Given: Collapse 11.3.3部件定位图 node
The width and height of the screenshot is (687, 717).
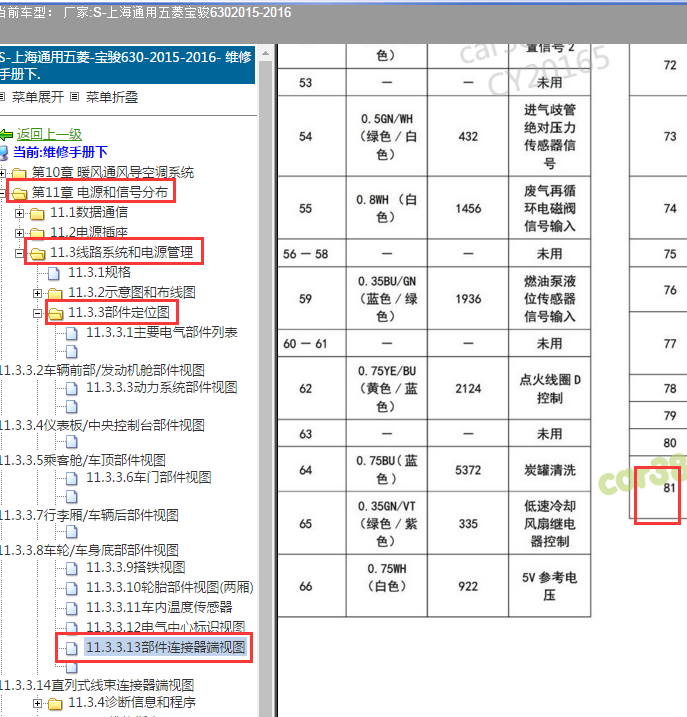Looking at the screenshot, I should point(38,313).
